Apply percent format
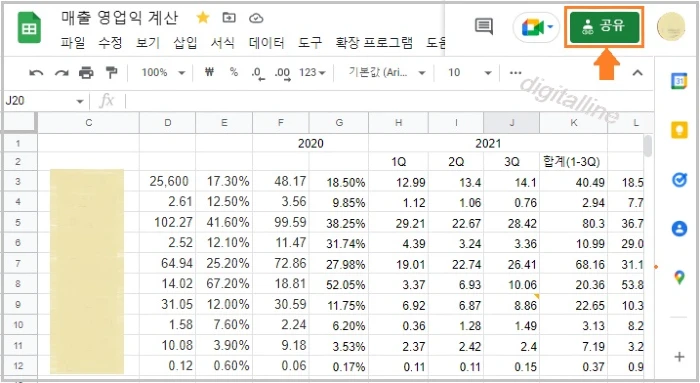 click(x=233, y=72)
